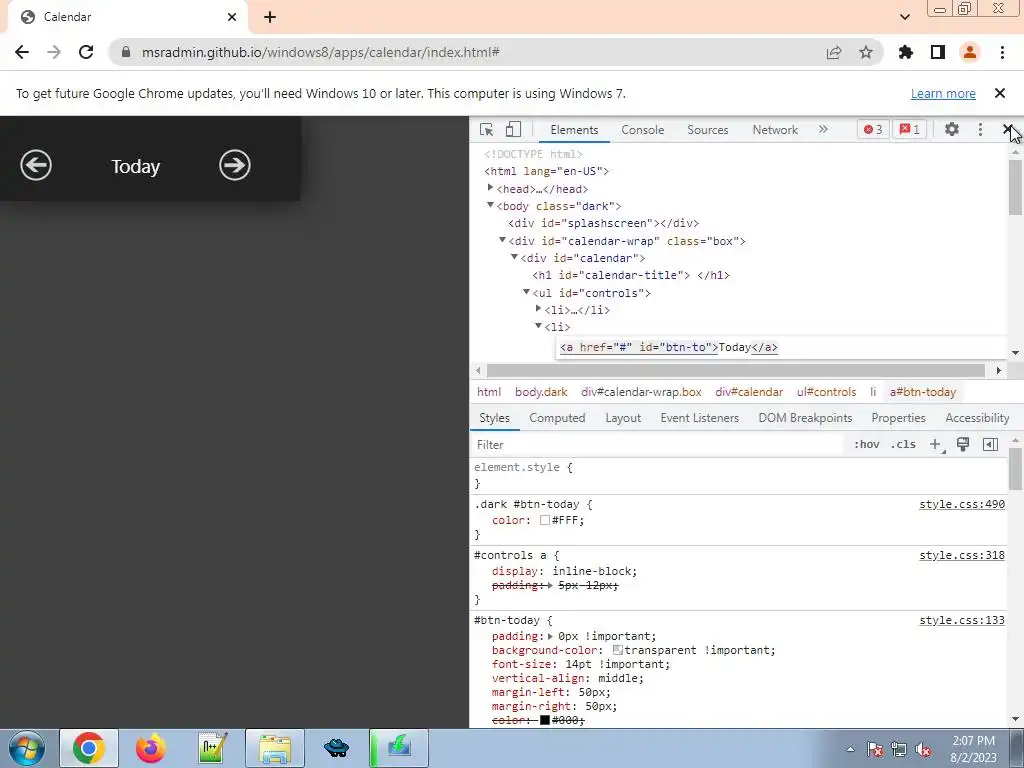Open the Network tab
This screenshot has height=768, width=1024.
tap(775, 129)
